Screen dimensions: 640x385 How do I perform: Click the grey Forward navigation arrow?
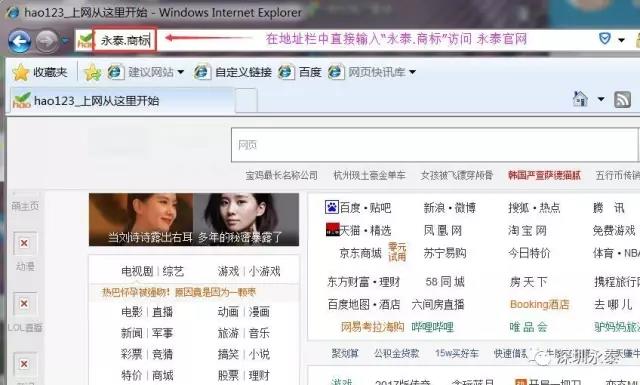click(46, 41)
